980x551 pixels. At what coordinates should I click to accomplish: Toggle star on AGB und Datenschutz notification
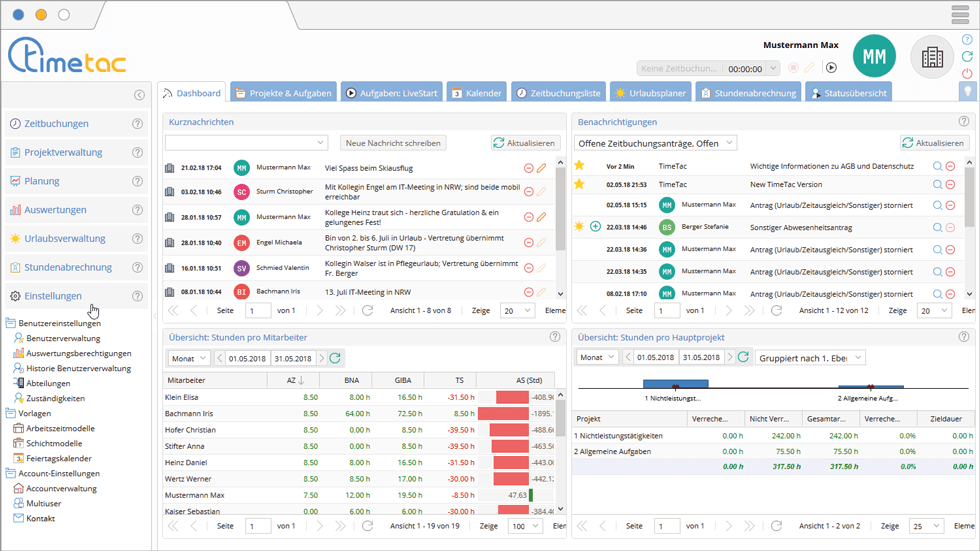pos(579,166)
